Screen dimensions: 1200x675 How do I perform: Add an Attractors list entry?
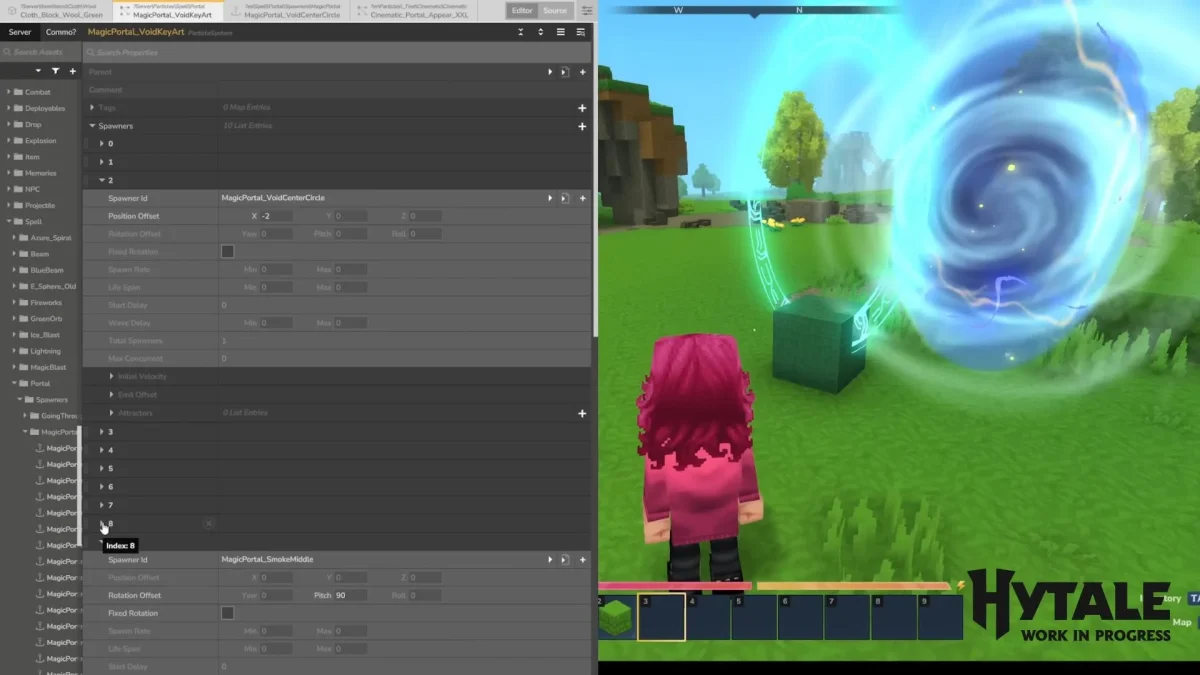point(582,413)
